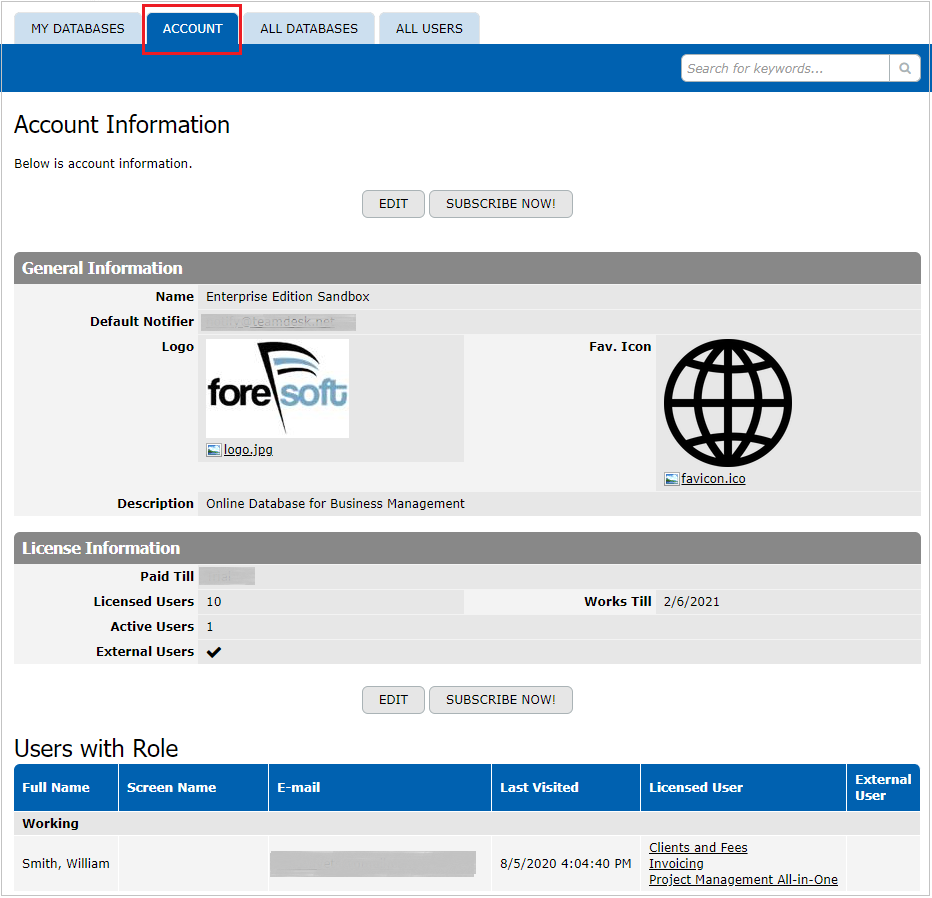
Task: Focus the Search for keywords field
Action: 785,68
